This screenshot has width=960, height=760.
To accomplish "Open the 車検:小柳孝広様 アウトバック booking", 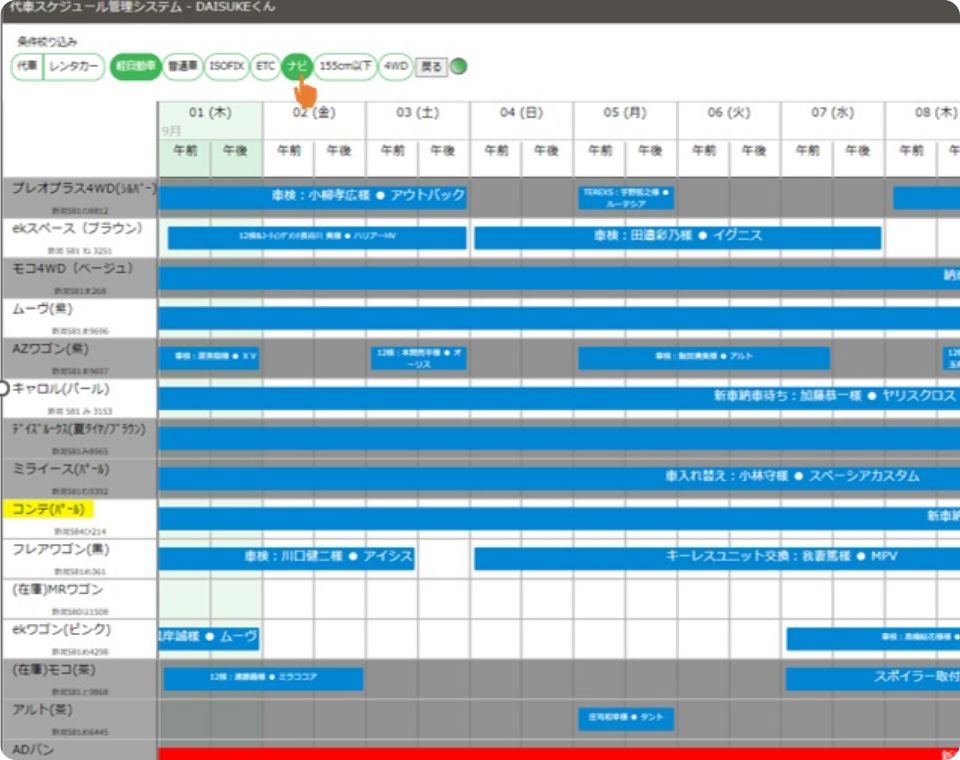I will [312, 198].
